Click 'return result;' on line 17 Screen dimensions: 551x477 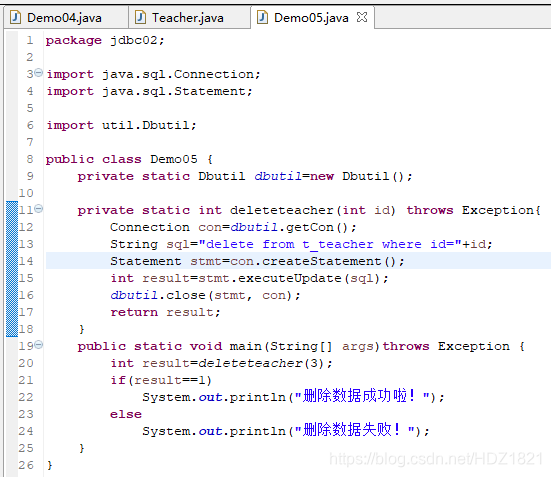(165, 312)
